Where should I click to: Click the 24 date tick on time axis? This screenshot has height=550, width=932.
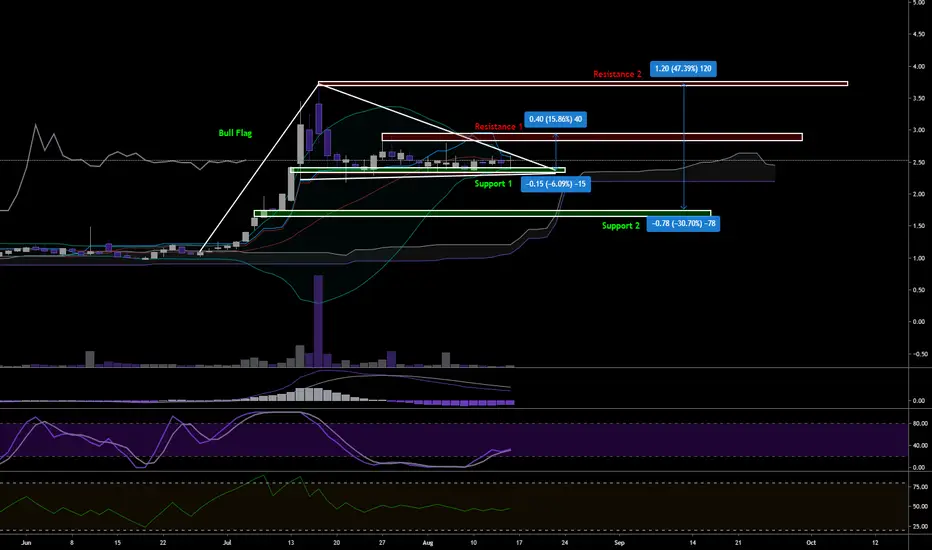point(565,542)
